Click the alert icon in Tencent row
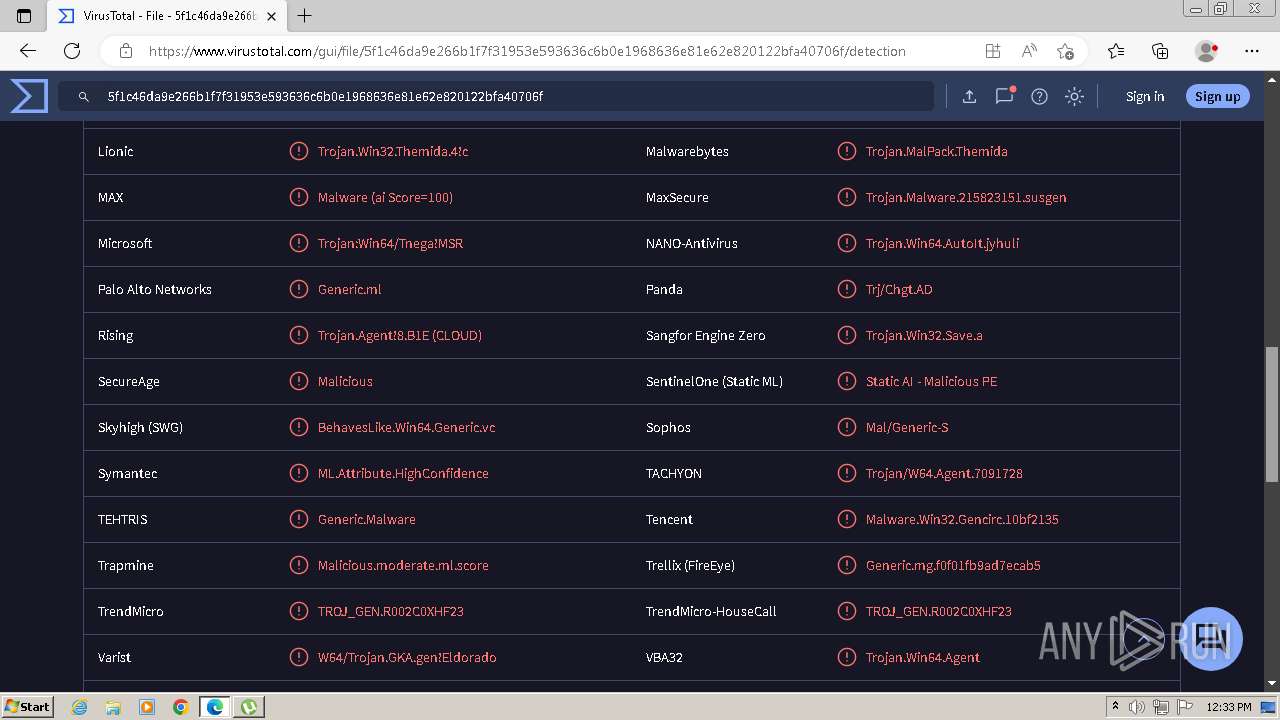The width and height of the screenshot is (1280, 720). 846,519
